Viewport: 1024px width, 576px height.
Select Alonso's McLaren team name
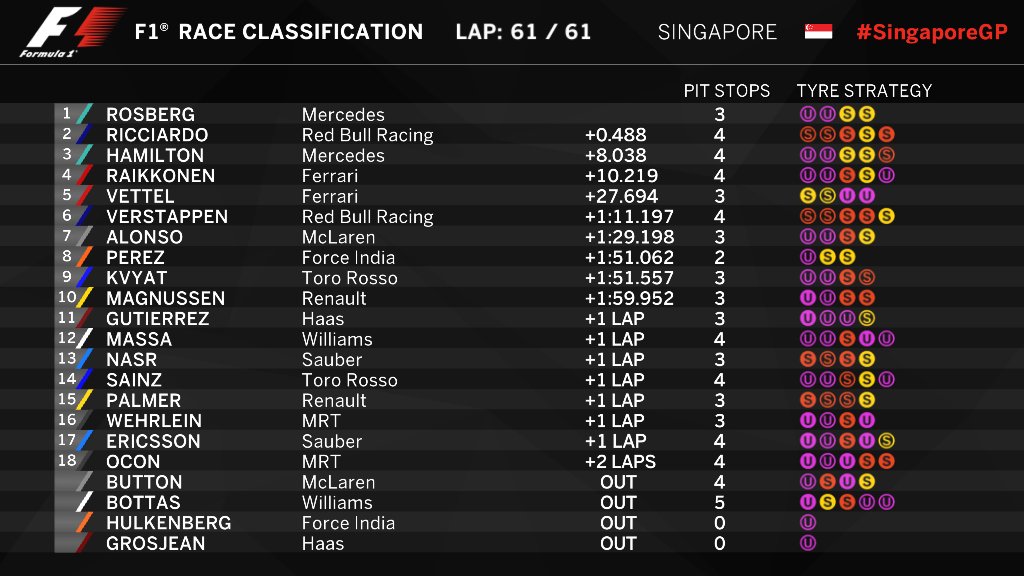337,237
